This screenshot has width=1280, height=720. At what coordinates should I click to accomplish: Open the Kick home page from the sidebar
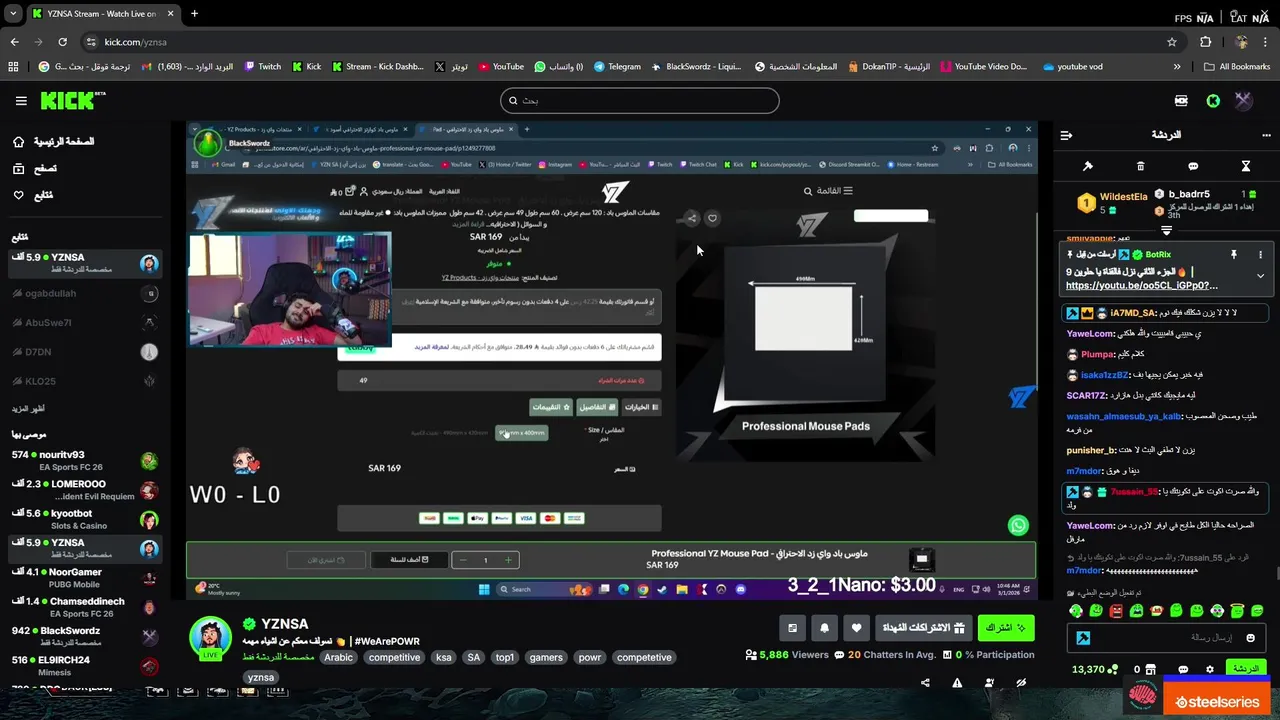(56, 142)
